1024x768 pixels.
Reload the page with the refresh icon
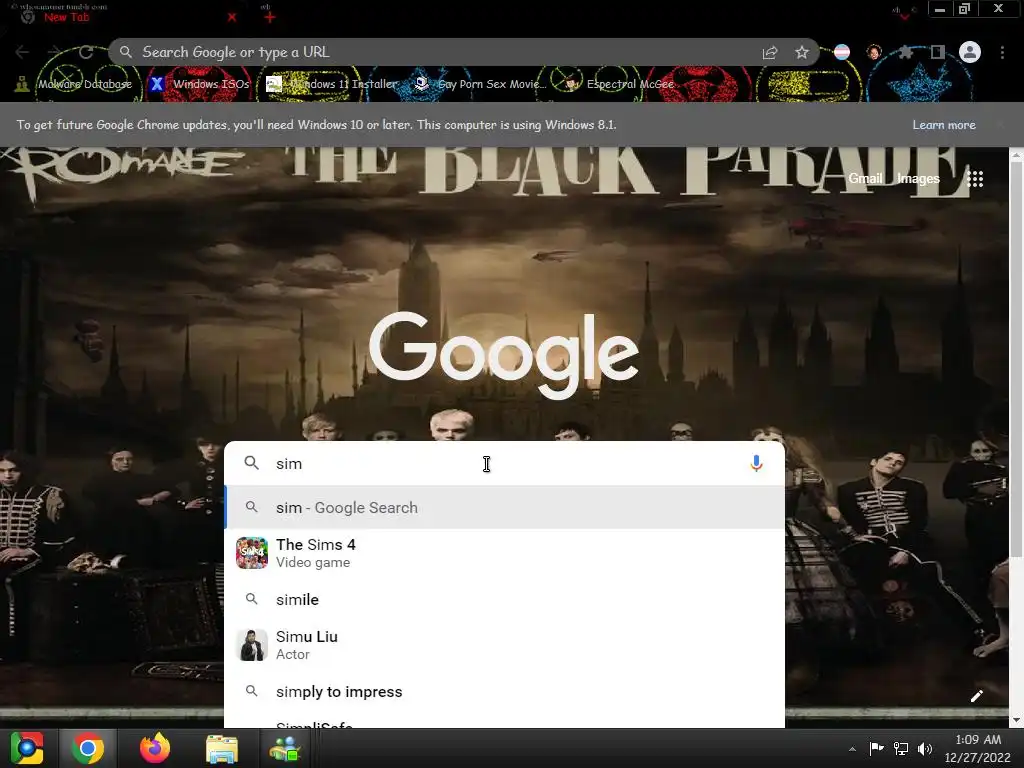pyautogui.click(x=86, y=52)
